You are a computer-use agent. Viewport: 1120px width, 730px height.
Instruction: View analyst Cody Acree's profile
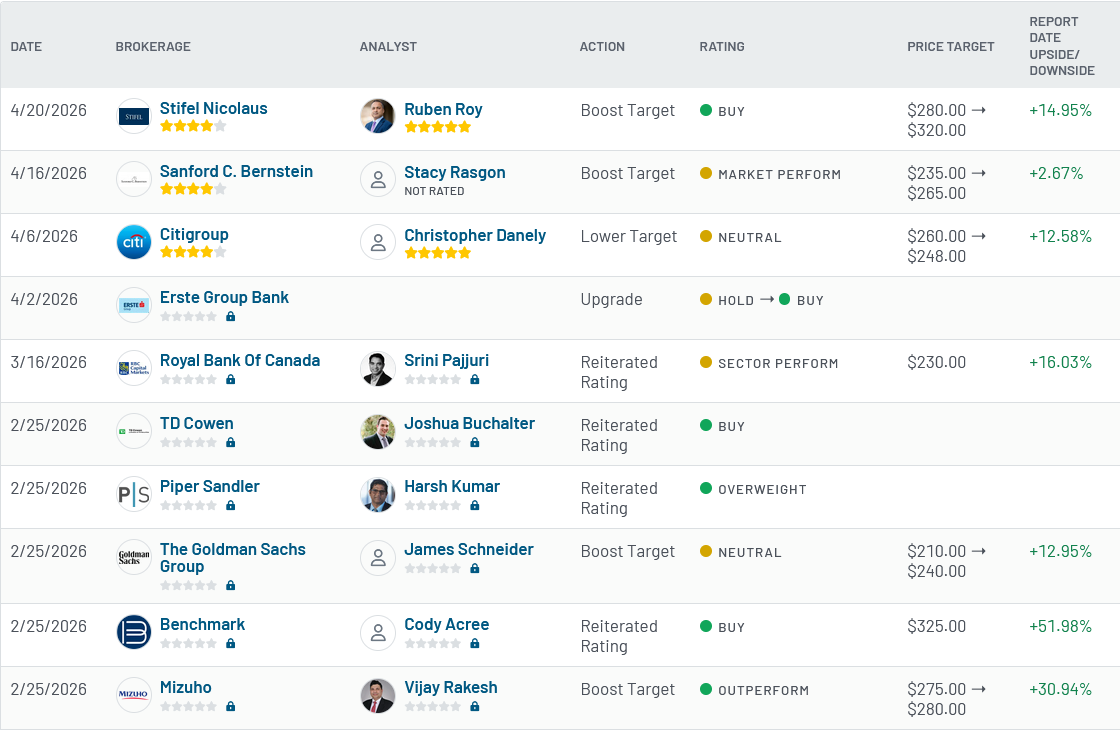coord(446,624)
